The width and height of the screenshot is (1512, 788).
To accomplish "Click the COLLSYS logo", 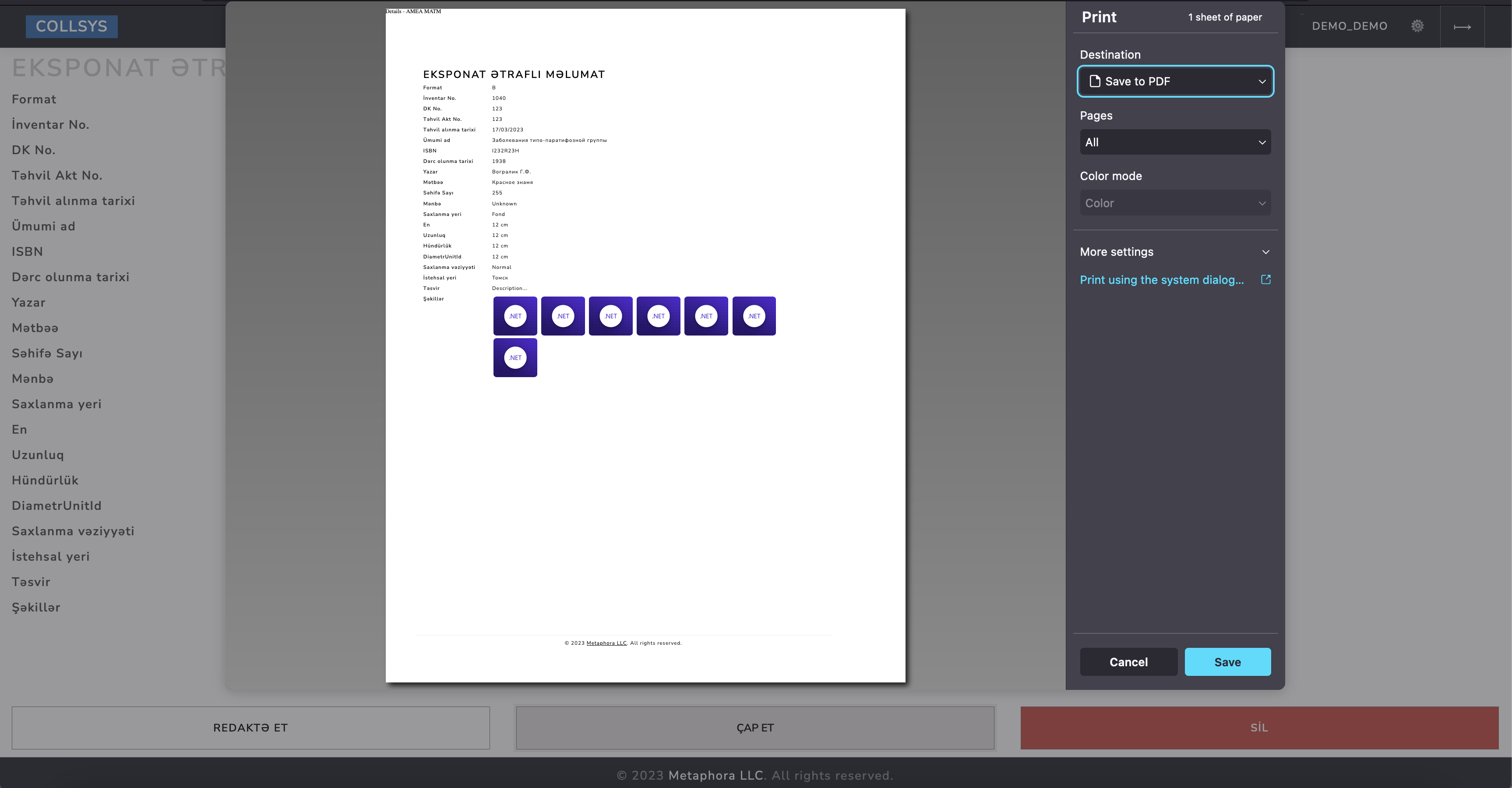I will tap(72, 26).
